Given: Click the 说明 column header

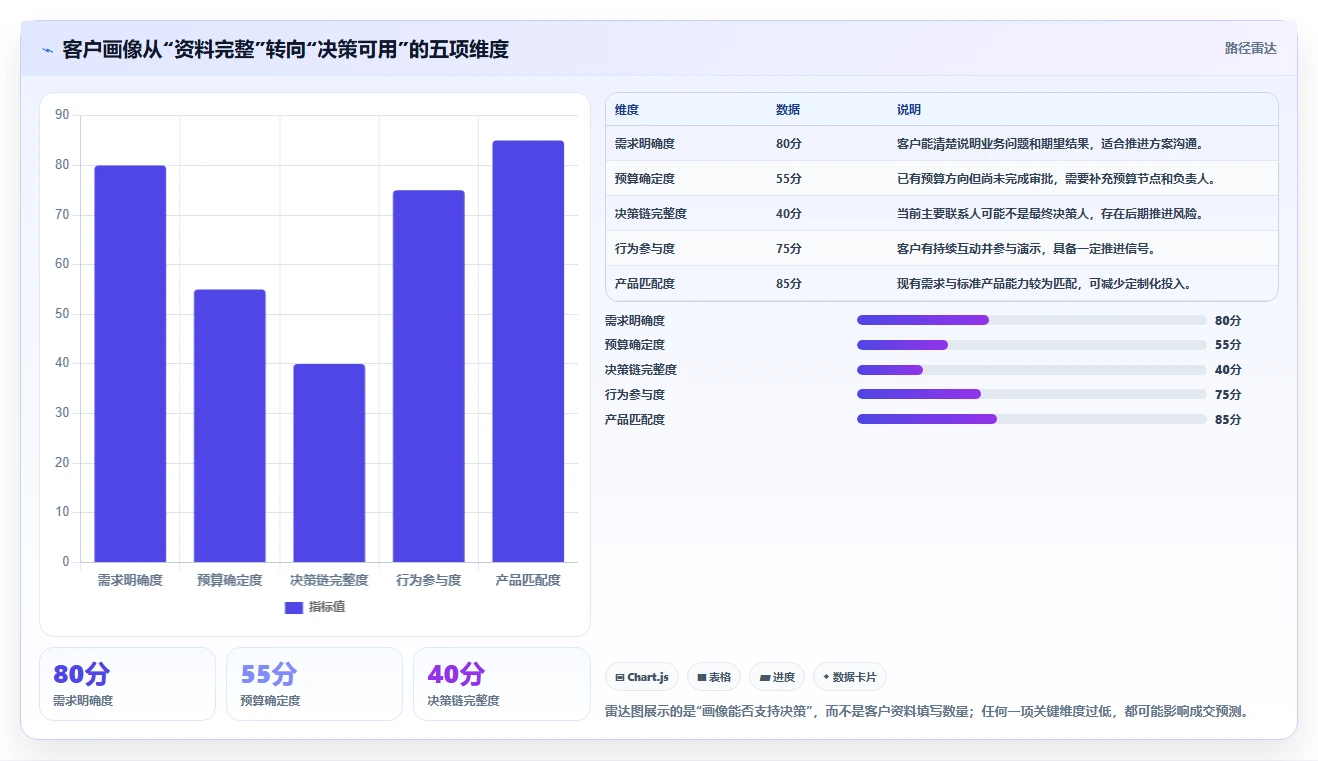Looking at the screenshot, I should coord(909,110).
